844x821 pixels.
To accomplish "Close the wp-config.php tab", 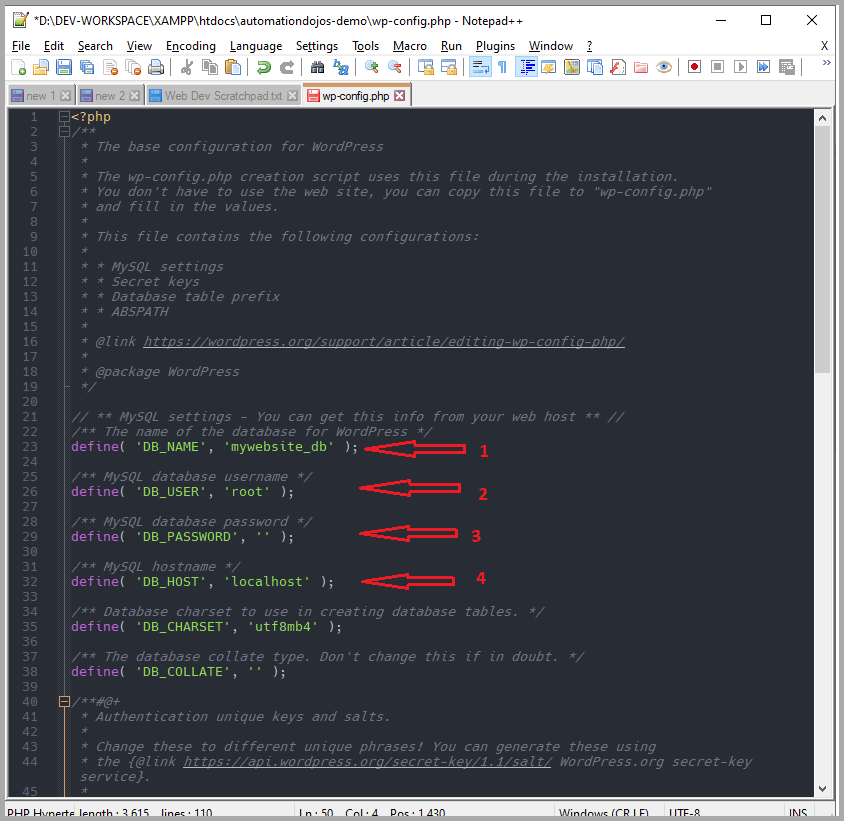I will point(400,96).
